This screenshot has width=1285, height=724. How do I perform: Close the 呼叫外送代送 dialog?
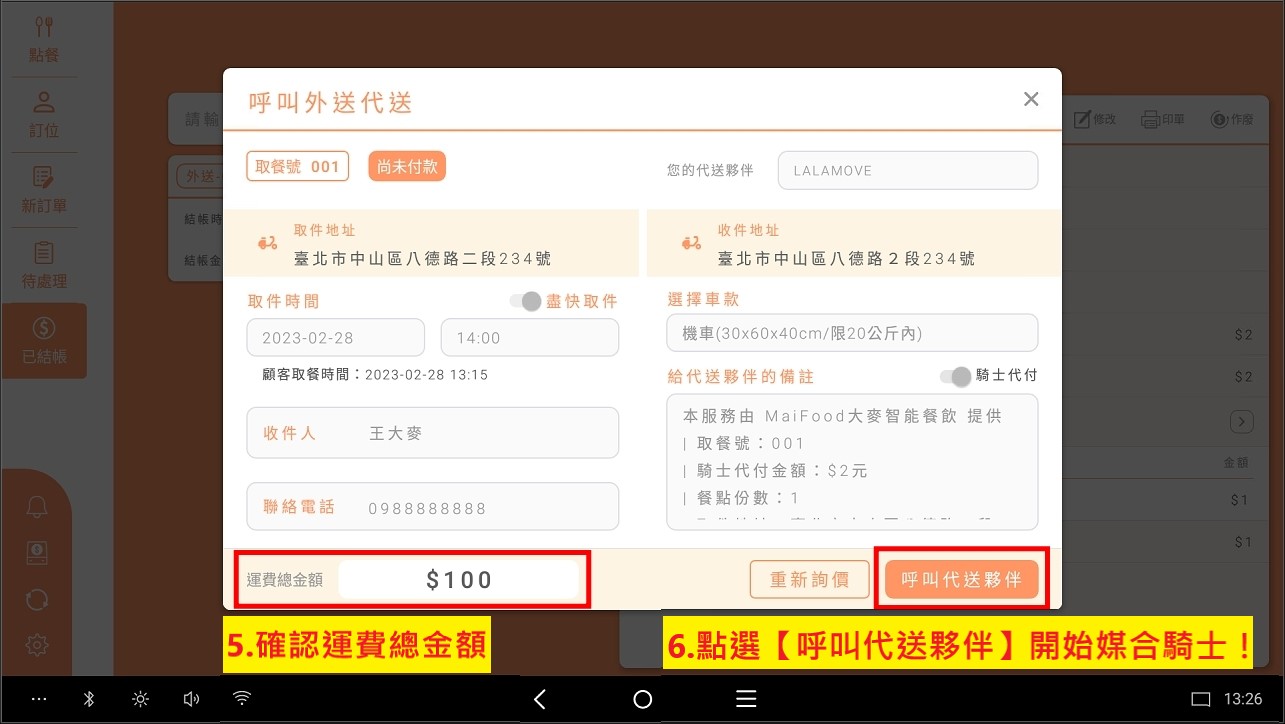1031,99
